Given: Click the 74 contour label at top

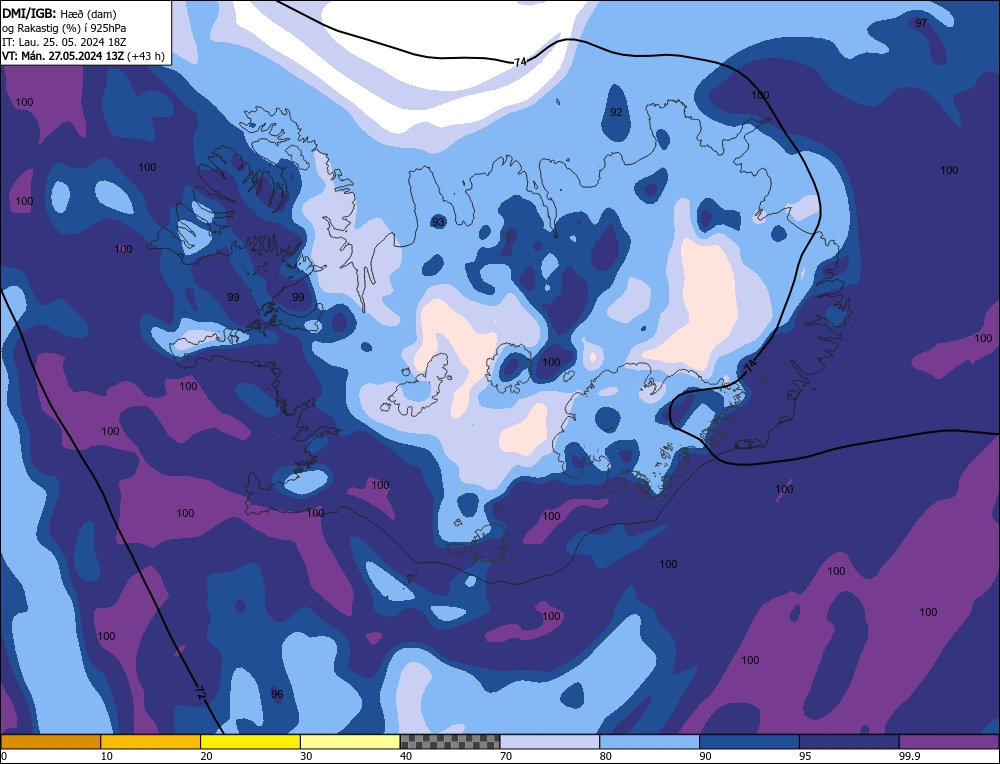Looking at the screenshot, I should click(x=520, y=62).
